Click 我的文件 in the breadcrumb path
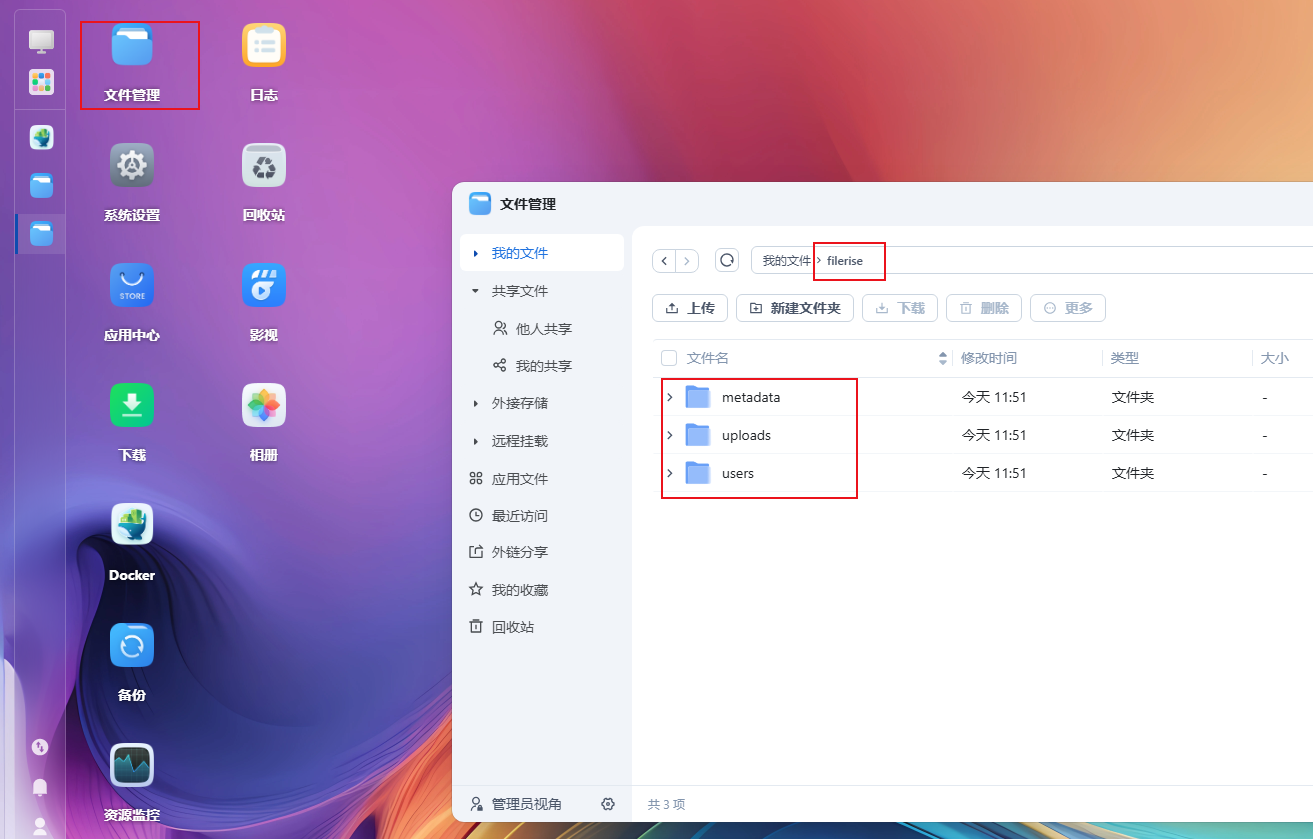The width and height of the screenshot is (1313, 839). [786, 261]
